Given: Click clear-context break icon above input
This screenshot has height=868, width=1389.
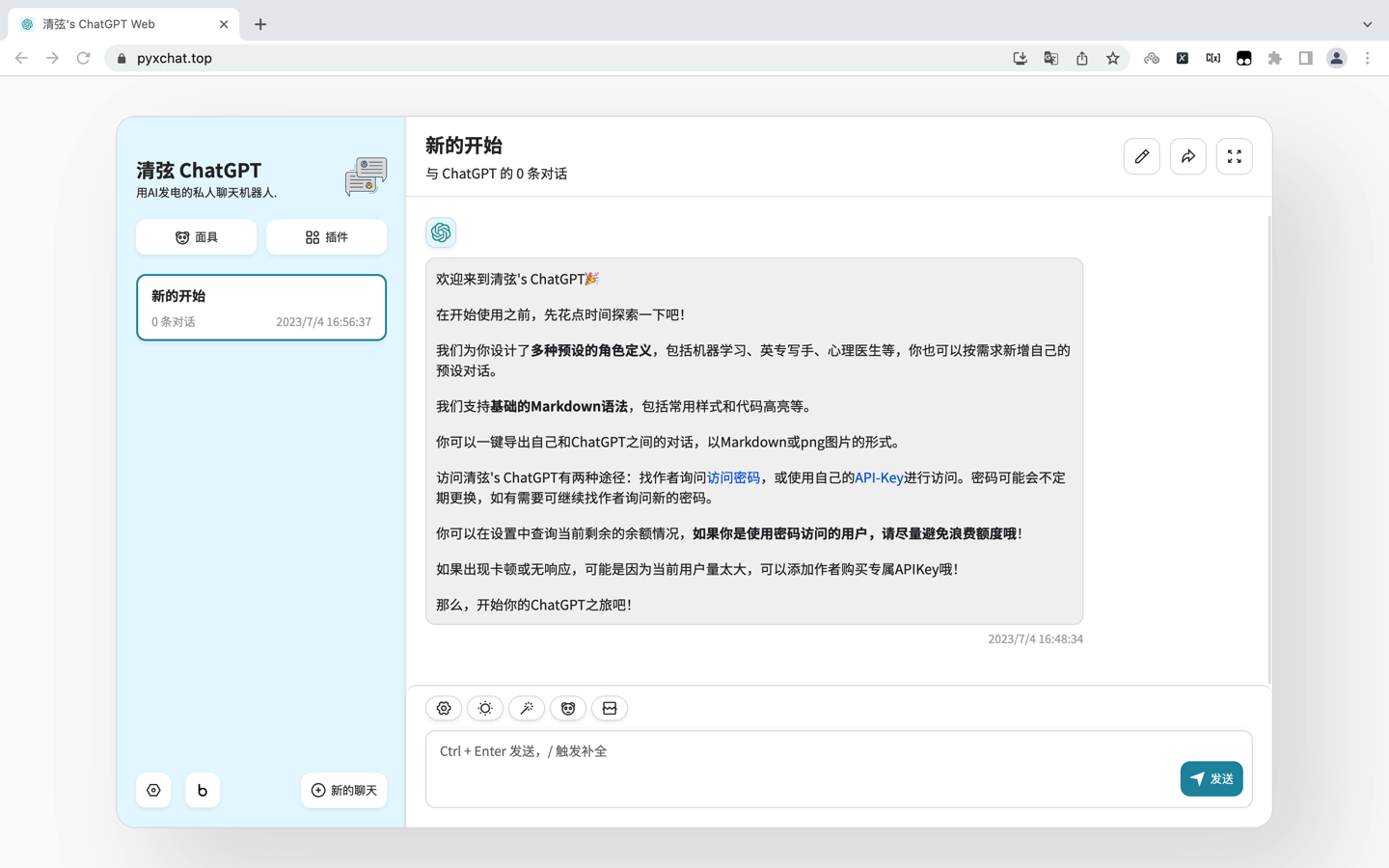Looking at the screenshot, I should [x=610, y=708].
